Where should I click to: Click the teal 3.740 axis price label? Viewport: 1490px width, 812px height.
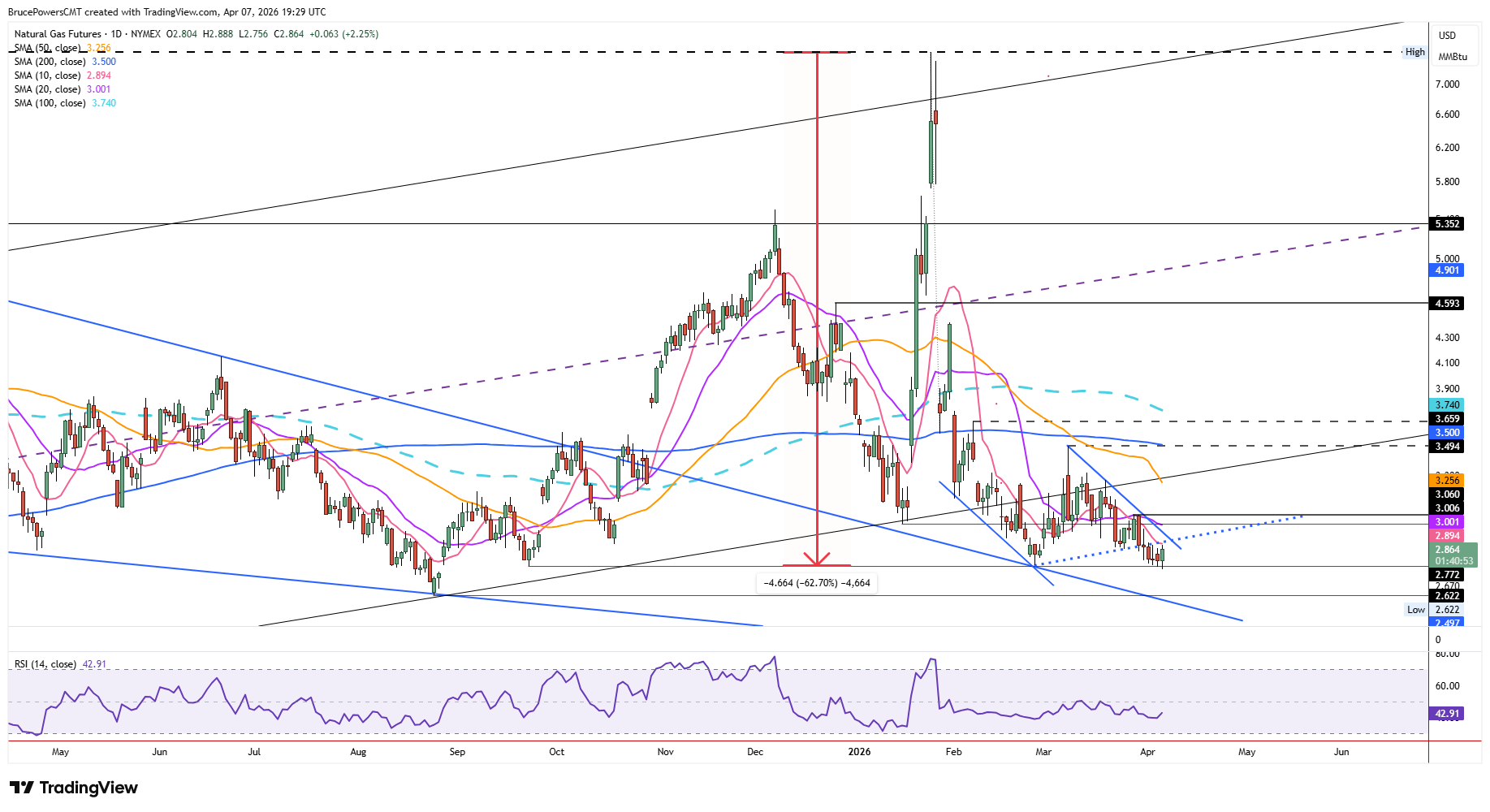[x=1447, y=405]
